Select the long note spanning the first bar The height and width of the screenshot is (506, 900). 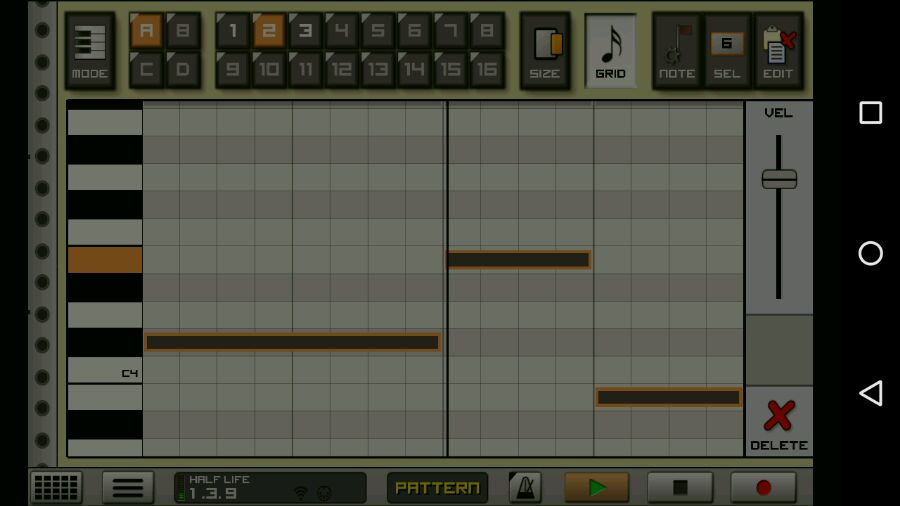293,342
